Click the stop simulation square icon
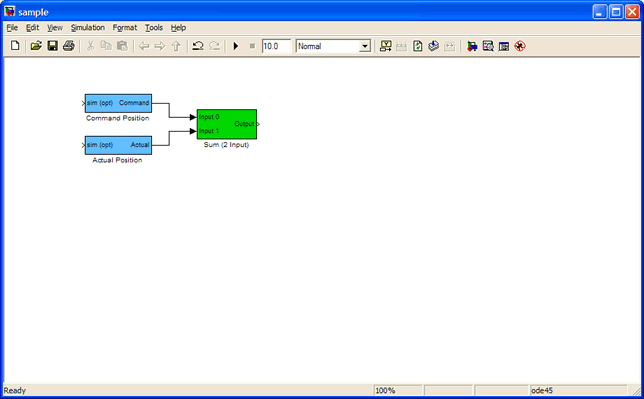Screen dimensions: 644x399 [x=252, y=46]
